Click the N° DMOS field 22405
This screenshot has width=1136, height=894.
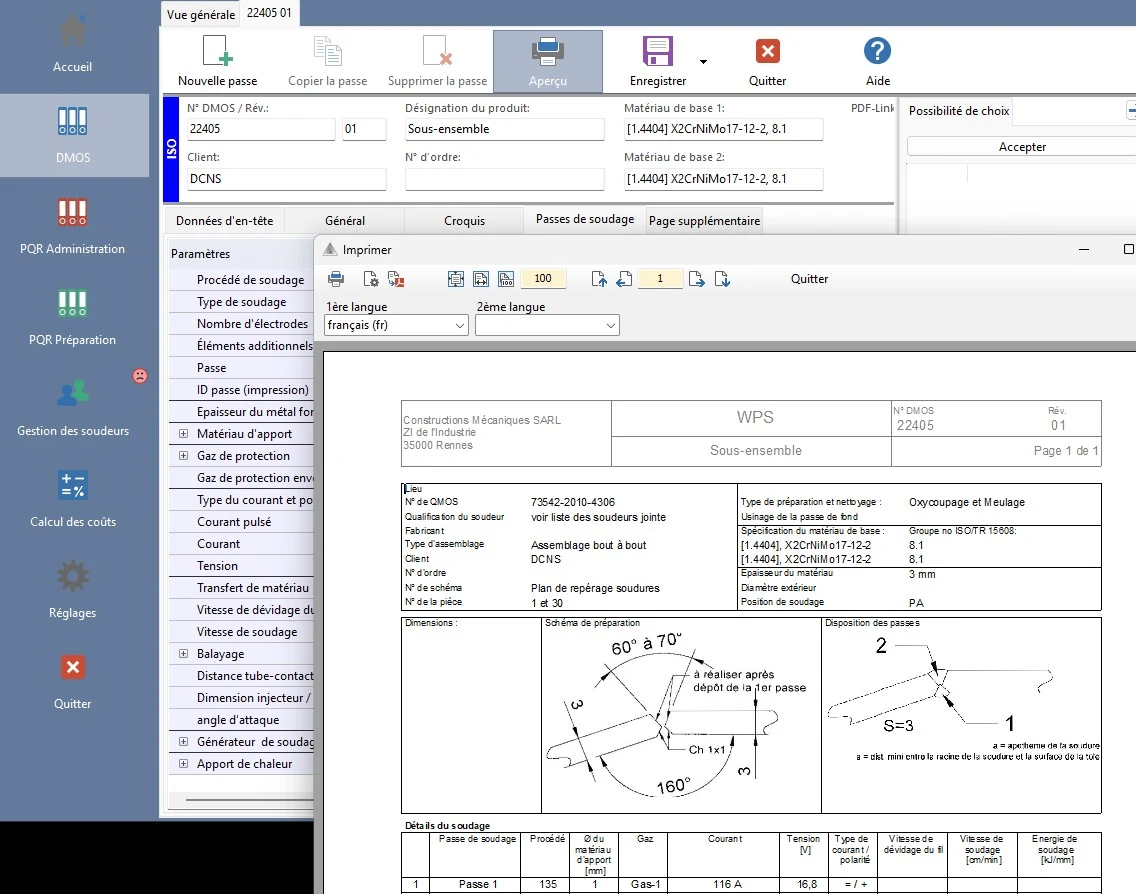click(261, 129)
